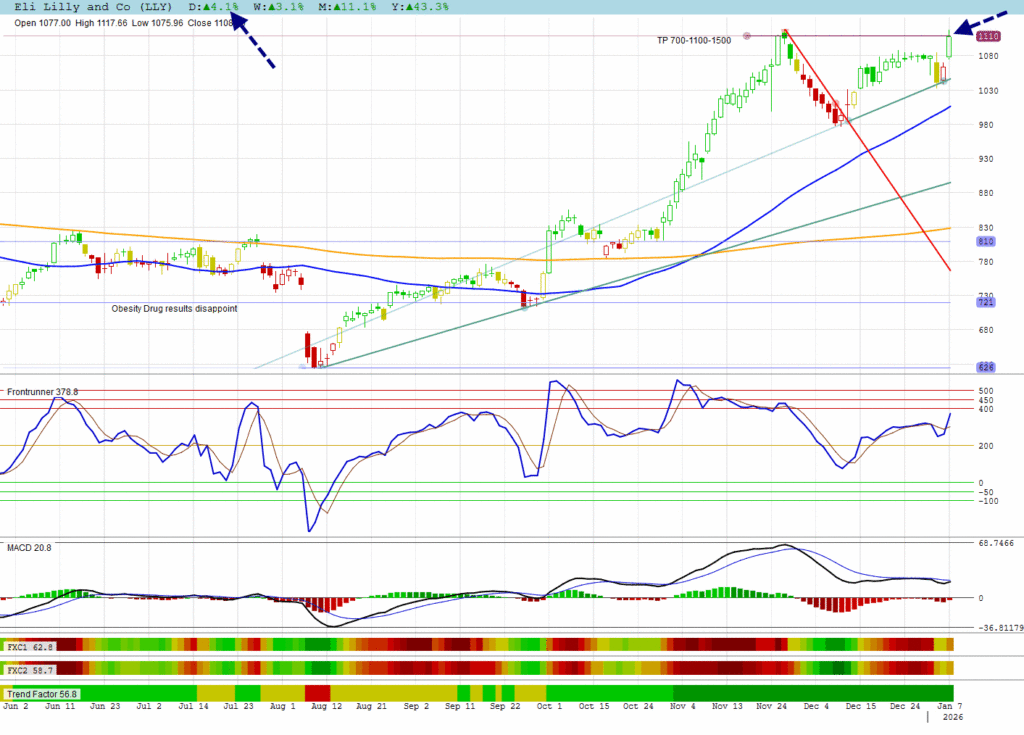Select the 1110 price tag on the axis
This screenshot has width=1024, height=735.
988,36
